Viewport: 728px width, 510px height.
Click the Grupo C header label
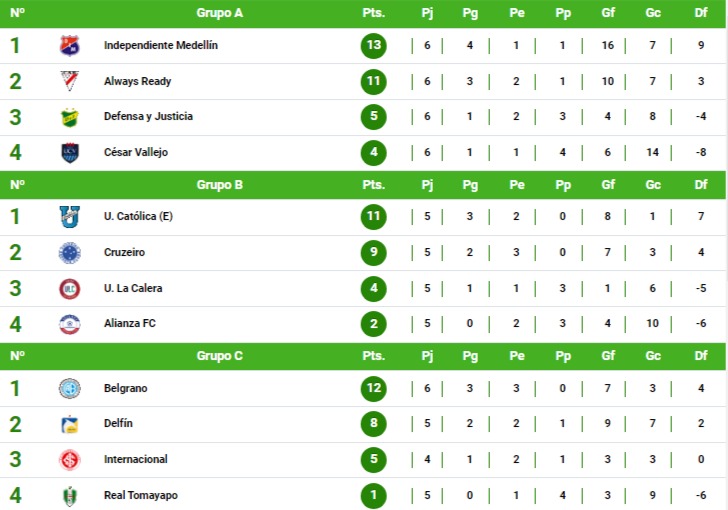click(220, 356)
